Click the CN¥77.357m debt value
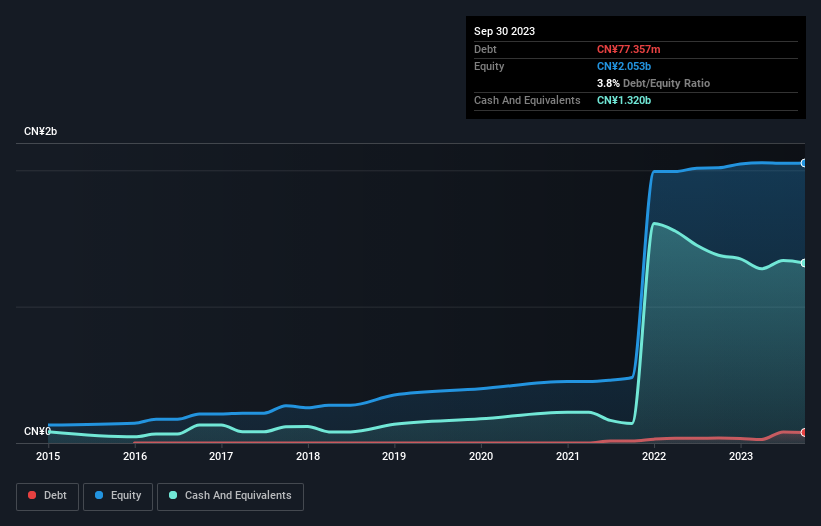The width and height of the screenshot is (821, 526). [x=628, y=49]
